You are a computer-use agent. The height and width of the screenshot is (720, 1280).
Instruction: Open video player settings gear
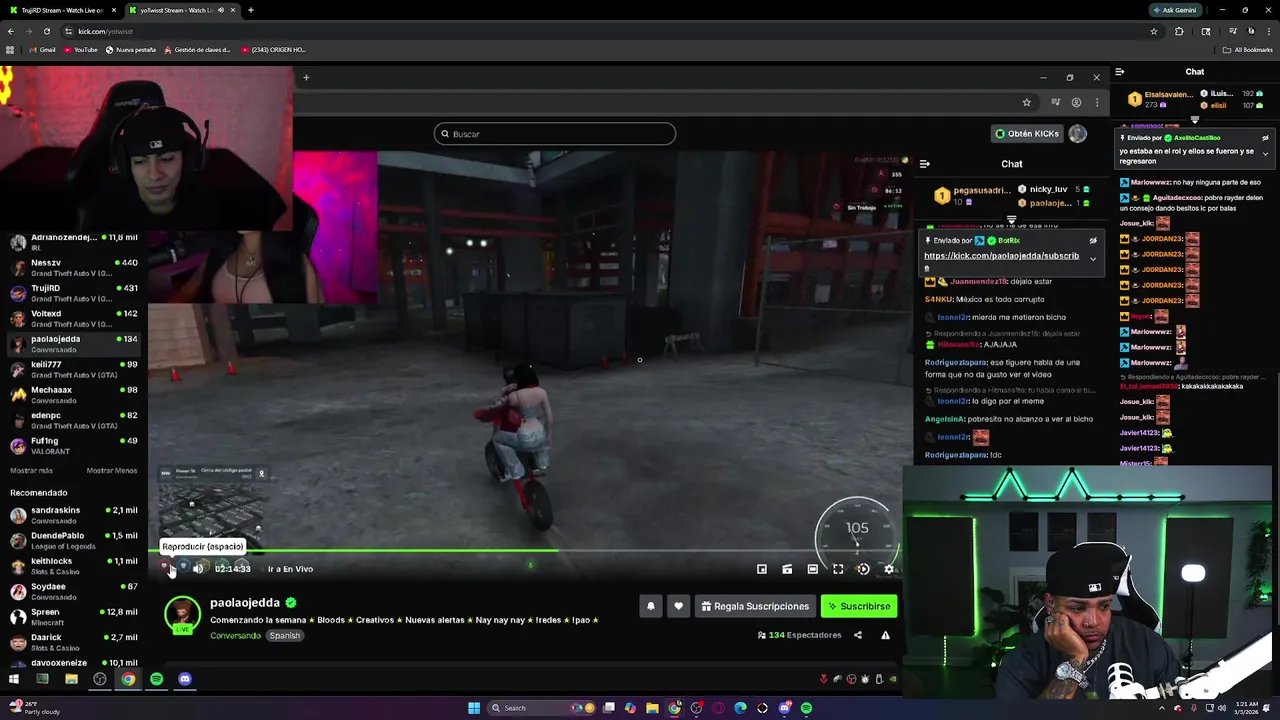pos(889,569)
